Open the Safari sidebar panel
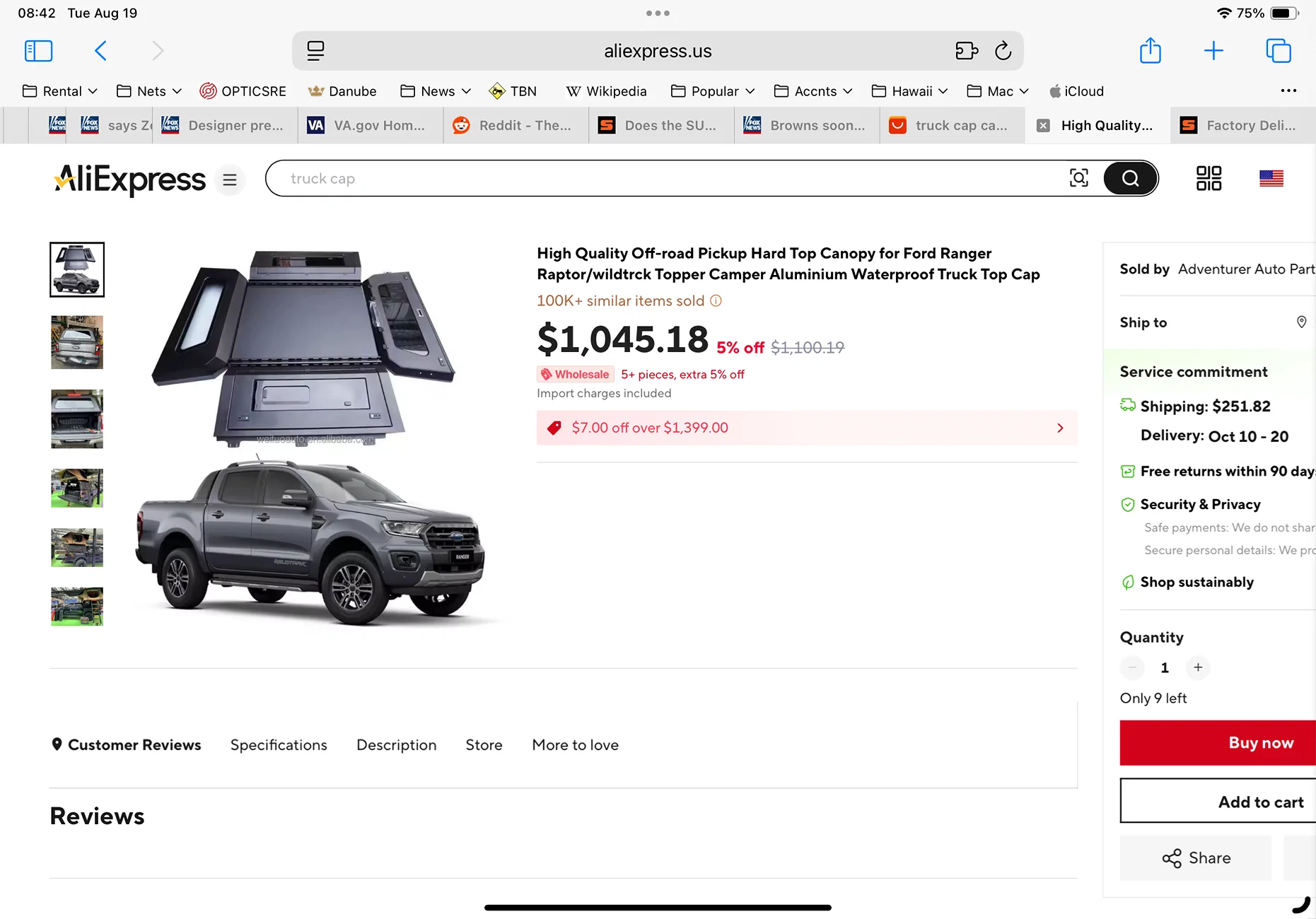This screenshot has width=1316, height=919. click(x=38, y=51)
